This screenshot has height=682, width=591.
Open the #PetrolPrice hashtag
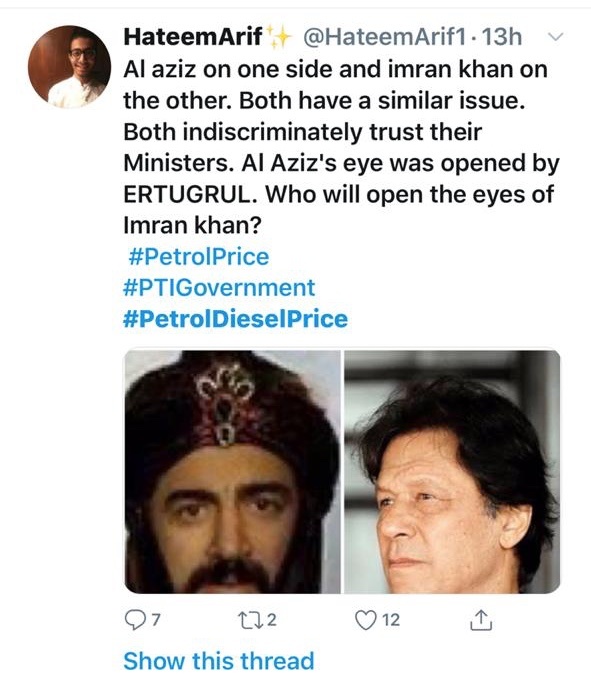tap(198, 257)
